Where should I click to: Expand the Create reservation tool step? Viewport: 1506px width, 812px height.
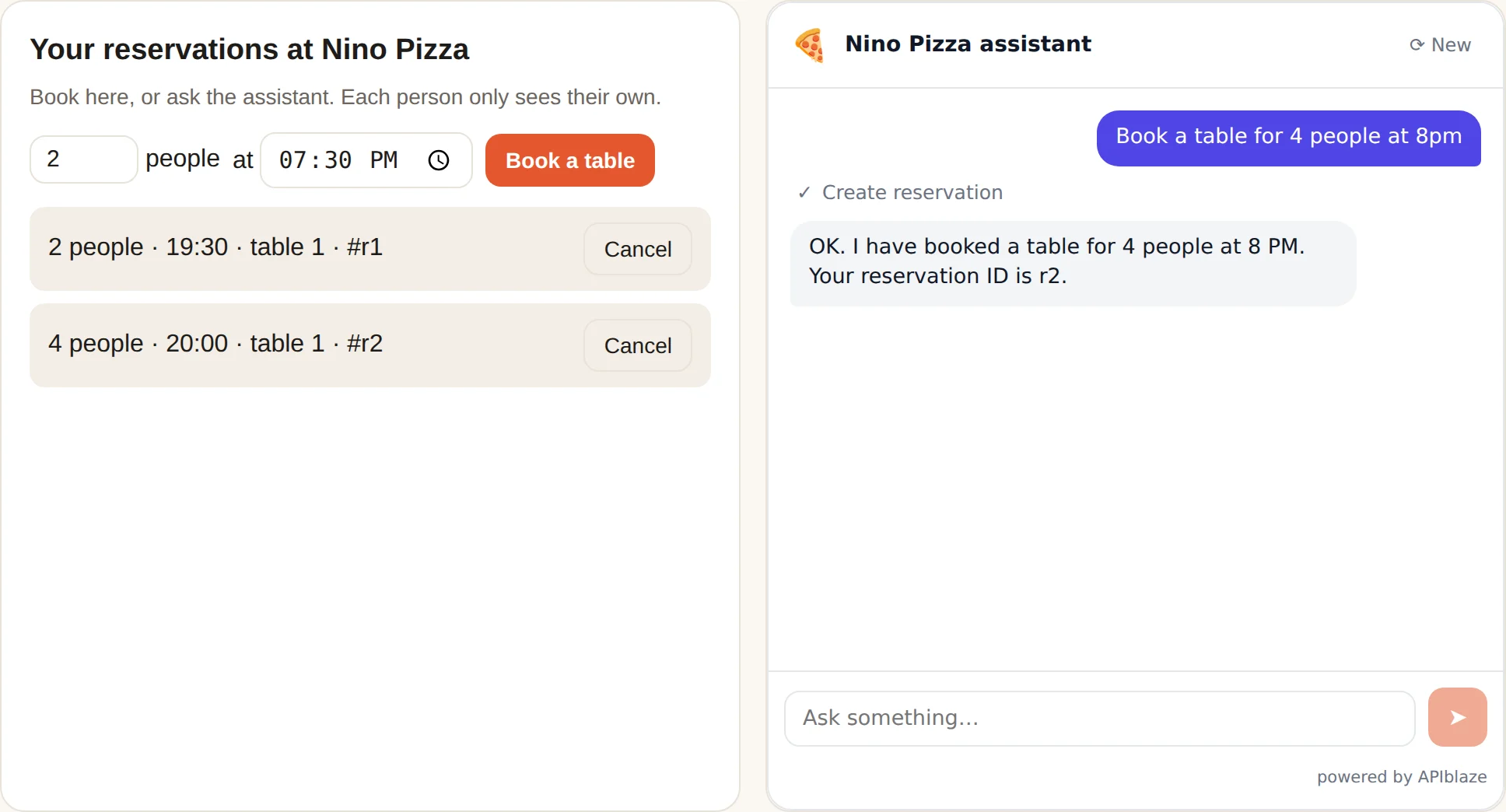[900, 192]
